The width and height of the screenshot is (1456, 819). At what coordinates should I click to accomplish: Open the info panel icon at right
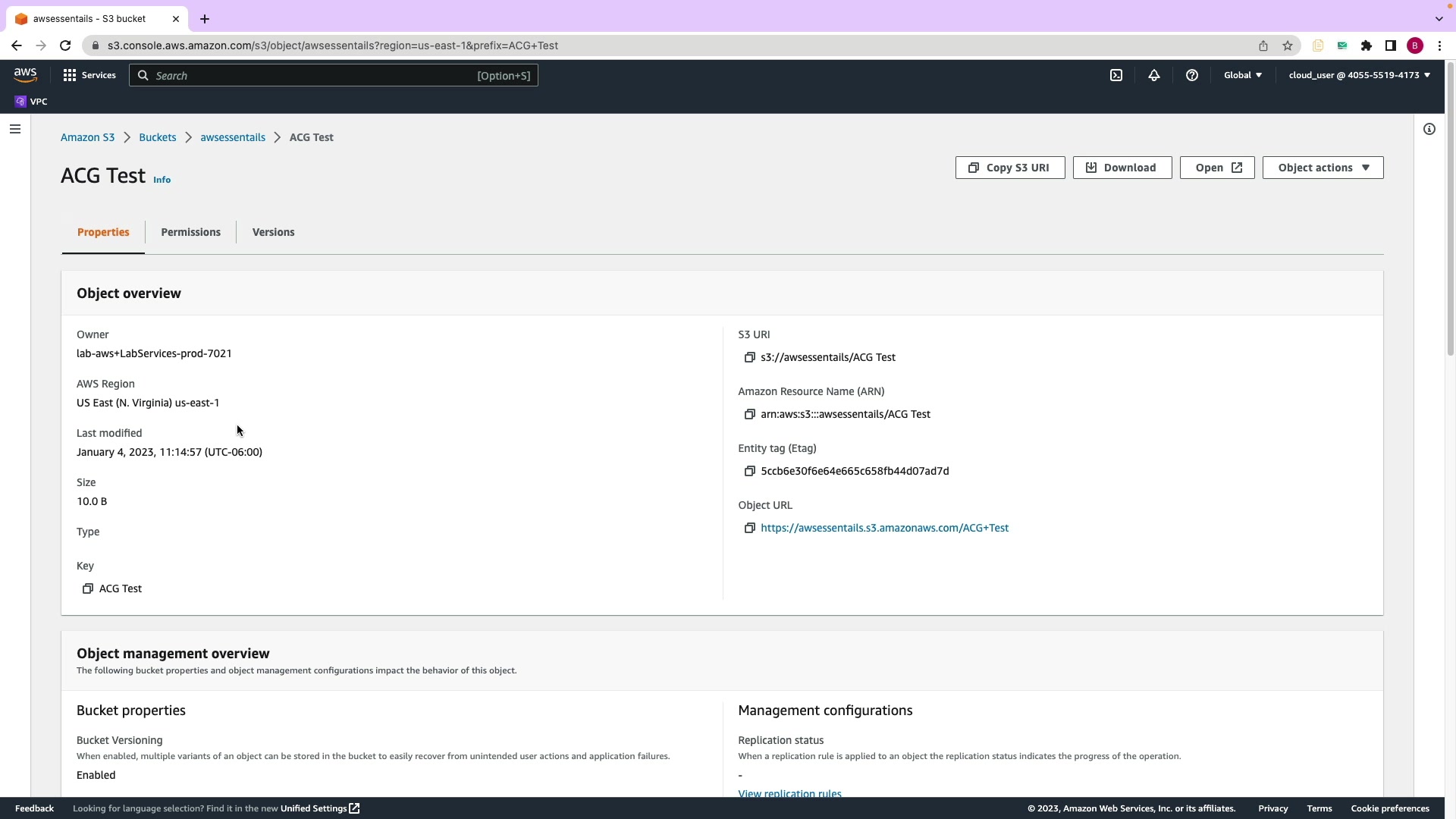click(1429, 129)
